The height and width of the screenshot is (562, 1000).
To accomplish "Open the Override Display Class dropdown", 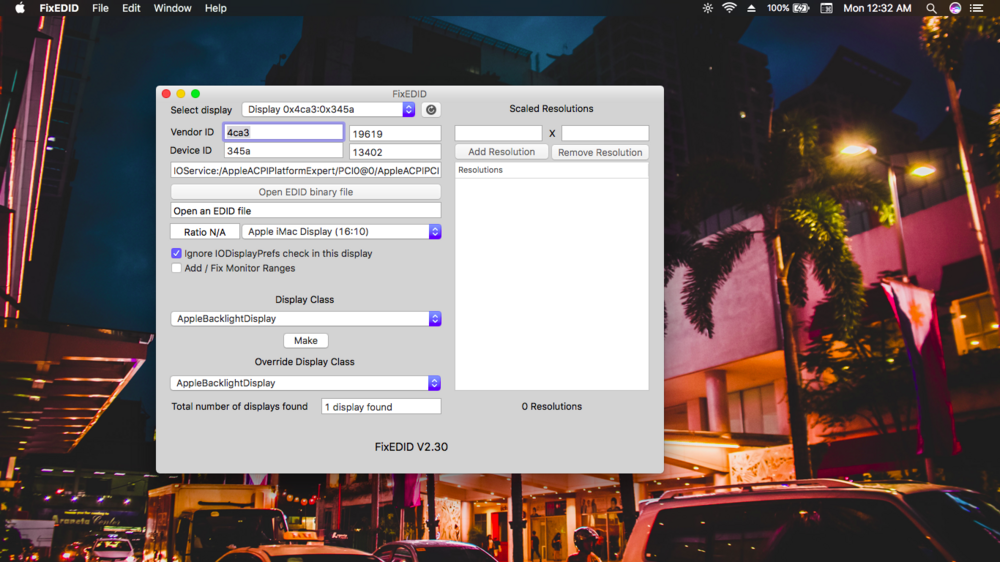I will pos(305,383).
